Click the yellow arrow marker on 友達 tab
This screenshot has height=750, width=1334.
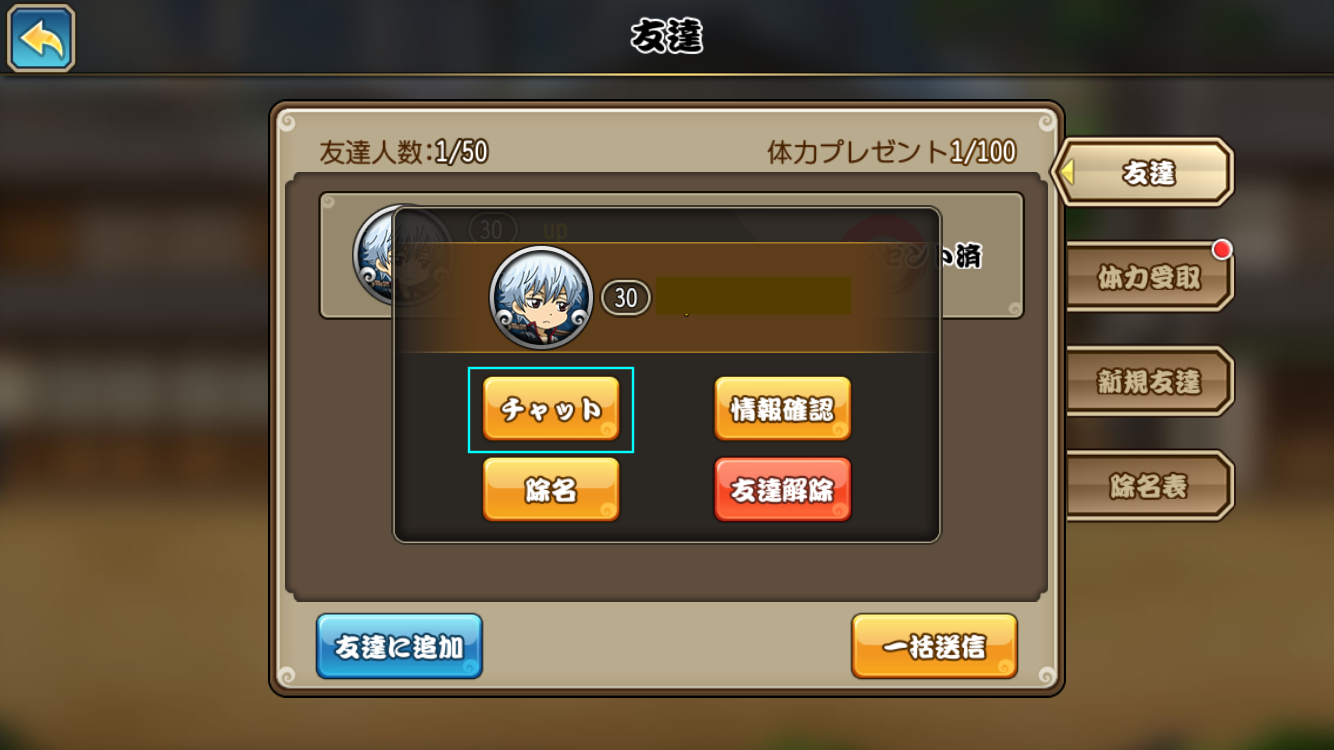point(1067,173)
